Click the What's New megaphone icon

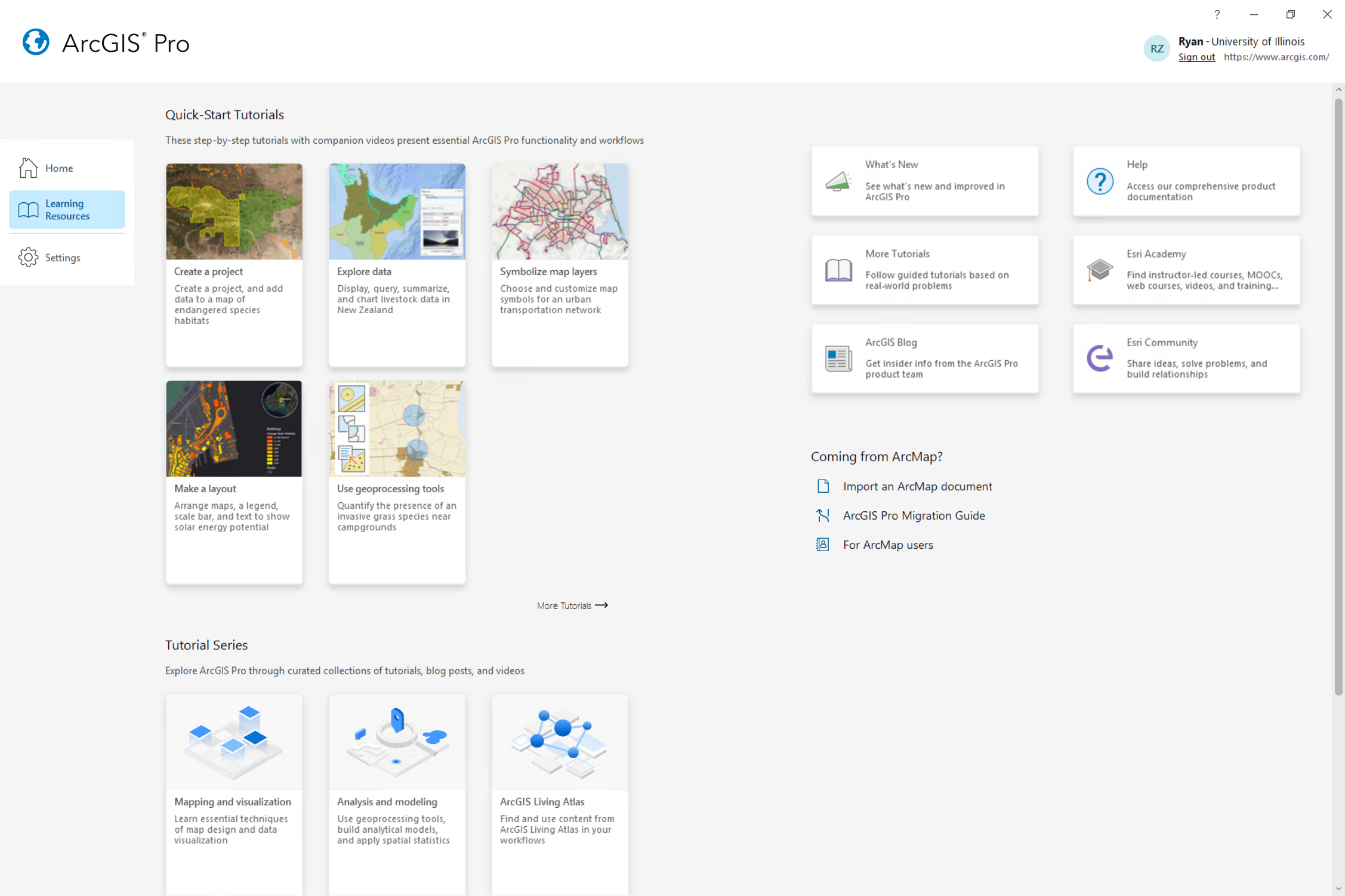click(x=838, y=181)
